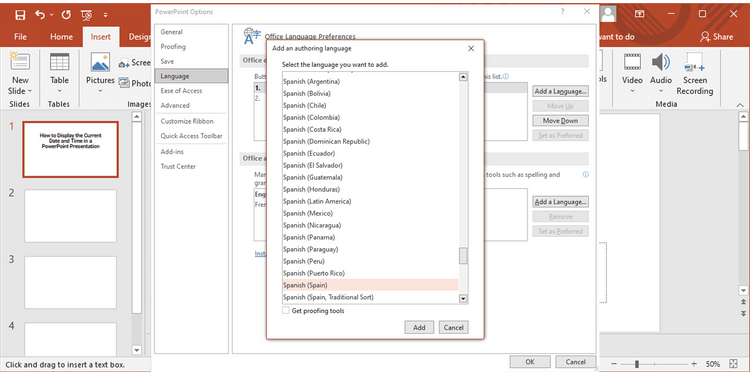750x375 pixels.
Task: Click the help question mark in PowerPoint Options
Action: 562,12
